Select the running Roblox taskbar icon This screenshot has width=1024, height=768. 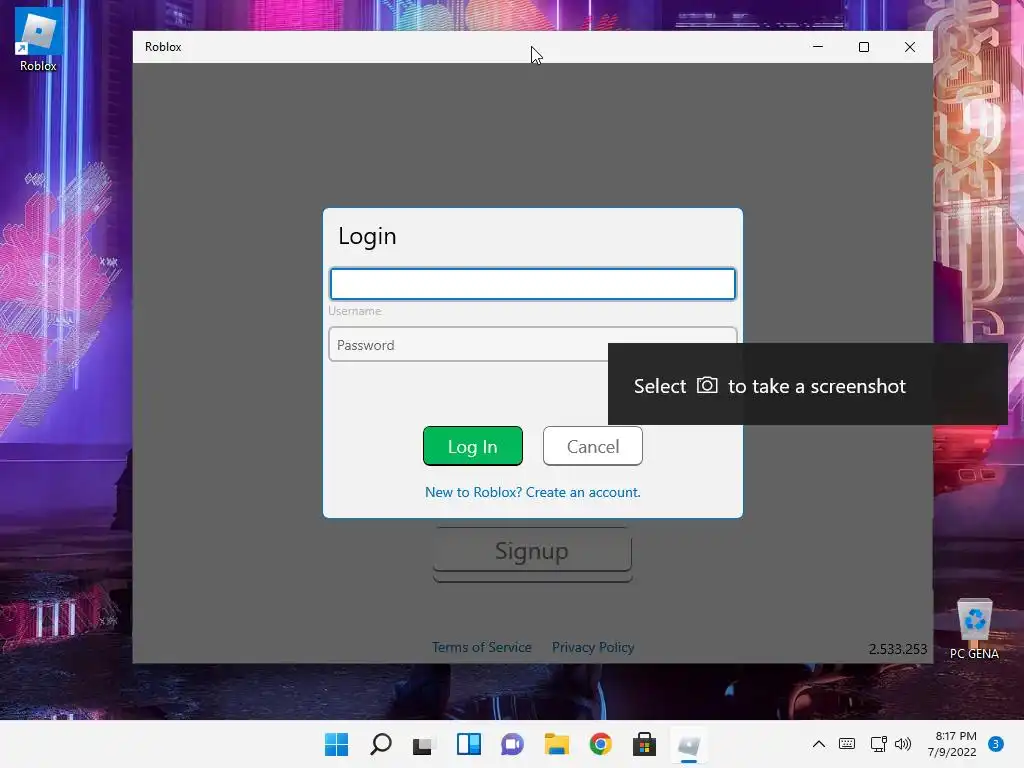click(x=688, y=744)
